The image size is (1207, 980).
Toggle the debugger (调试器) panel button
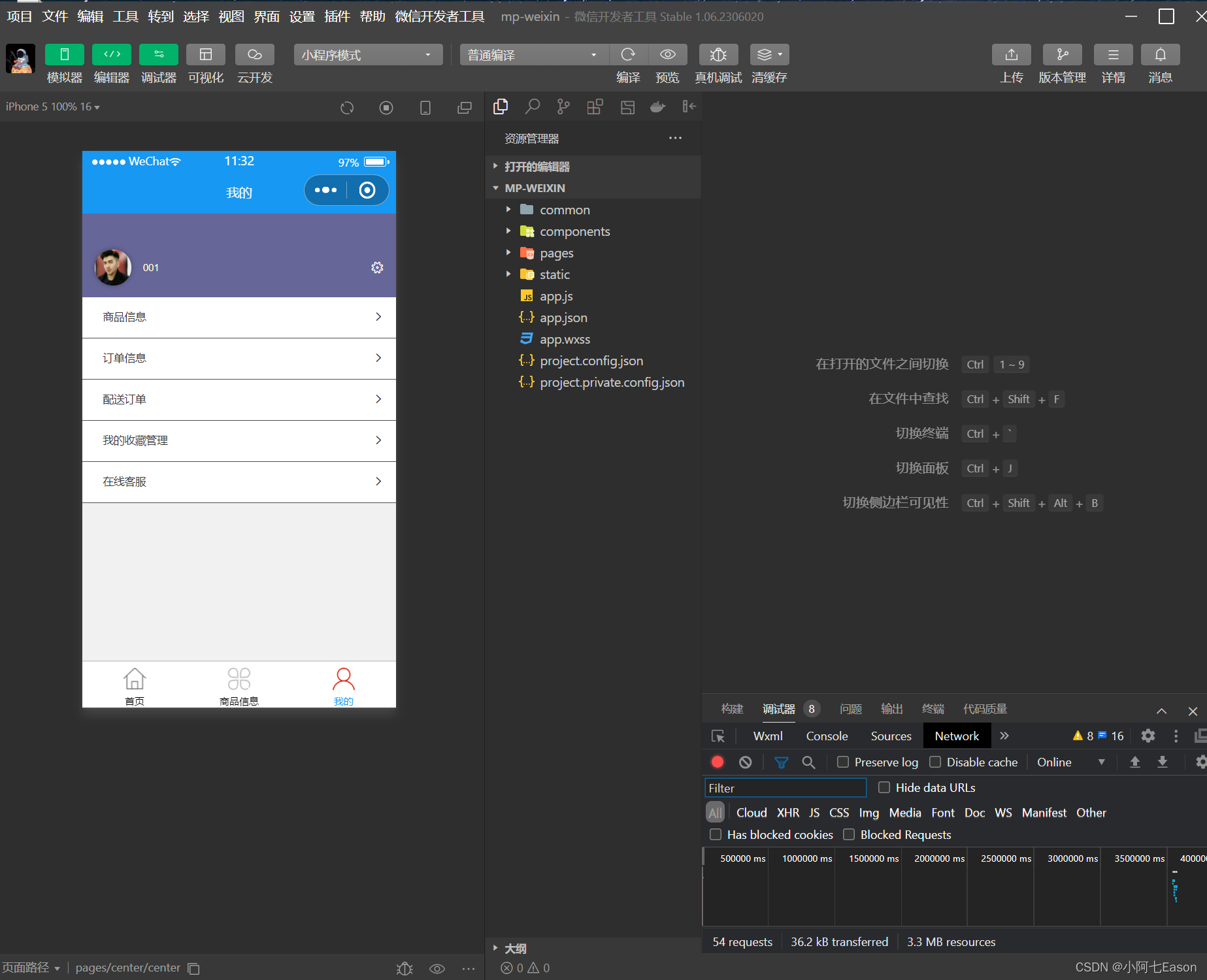pyautogui.click(x=158, y=55)
